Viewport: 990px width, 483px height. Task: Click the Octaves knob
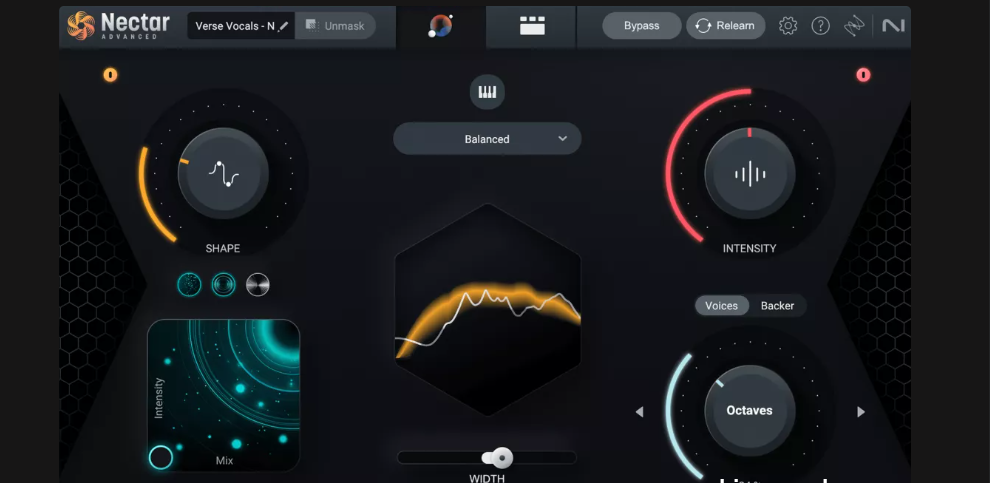749,410
